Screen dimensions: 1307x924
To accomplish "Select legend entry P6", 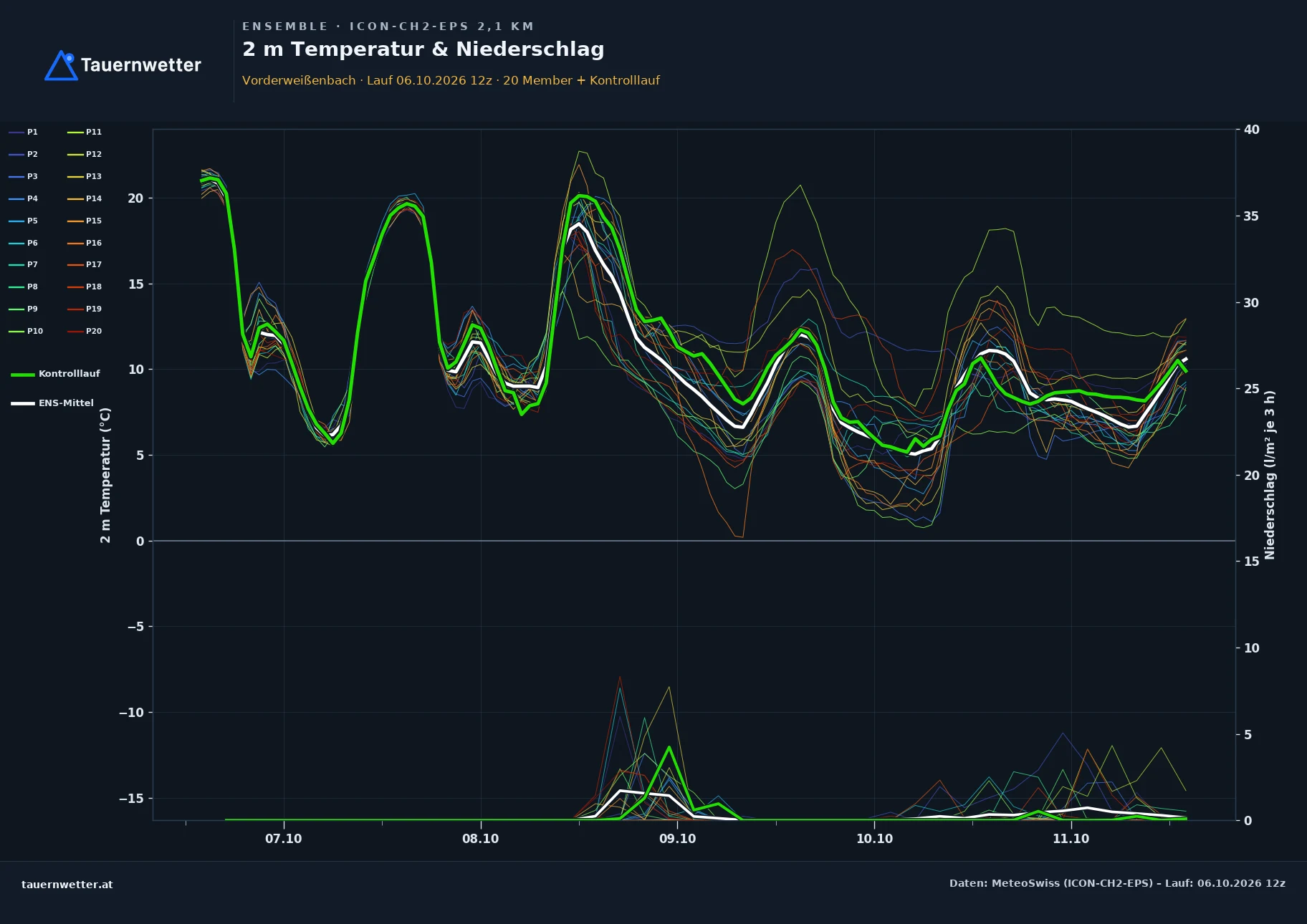I will tap(24, 244).
